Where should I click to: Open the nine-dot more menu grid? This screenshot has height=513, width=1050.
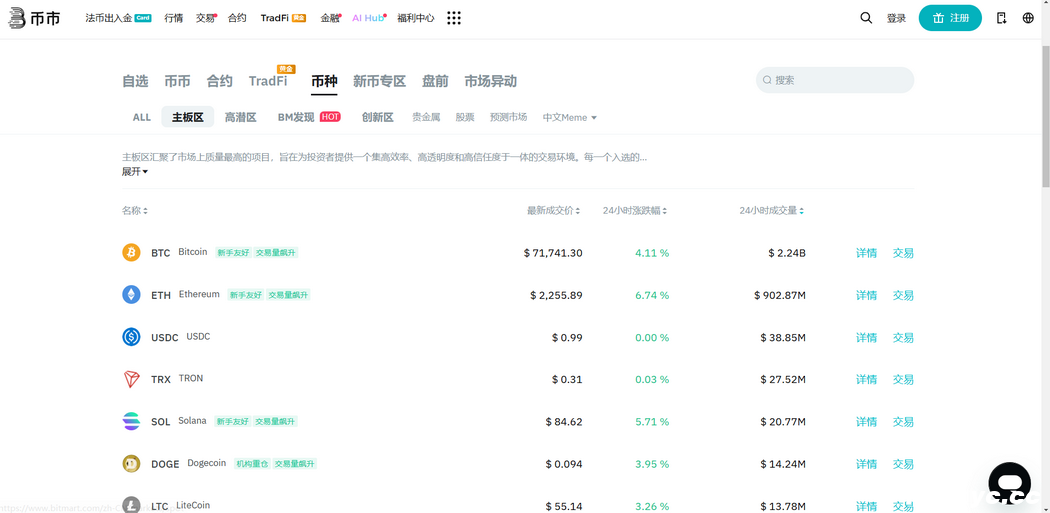[454, 18]
